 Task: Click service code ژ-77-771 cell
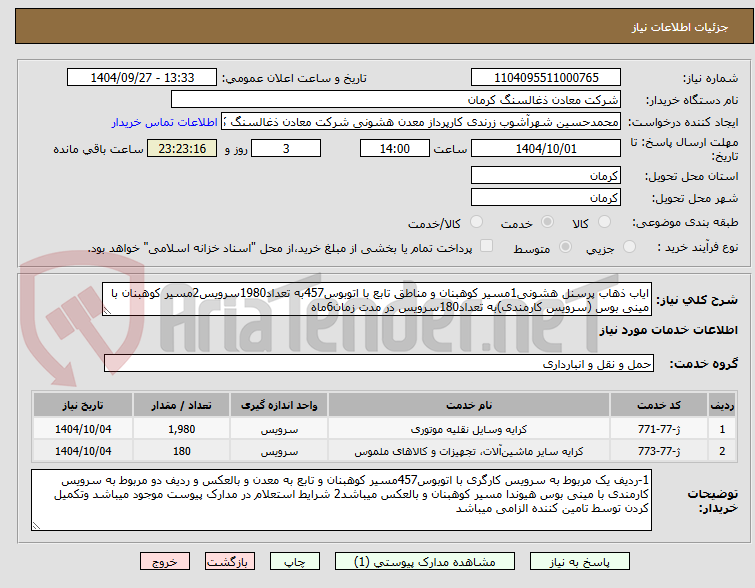pyautogui.click(x=658, y=429)
